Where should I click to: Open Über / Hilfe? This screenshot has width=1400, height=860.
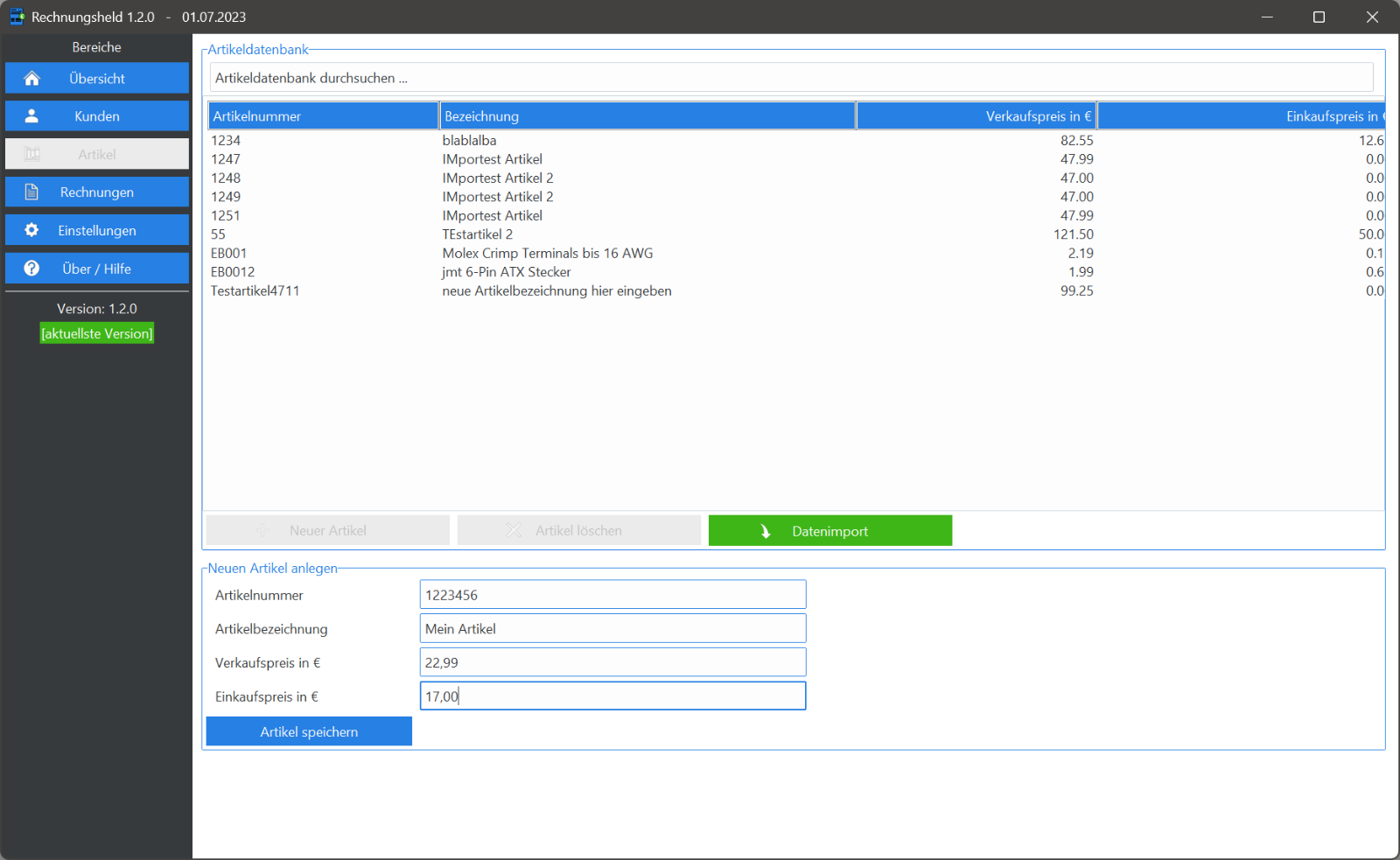97,269
